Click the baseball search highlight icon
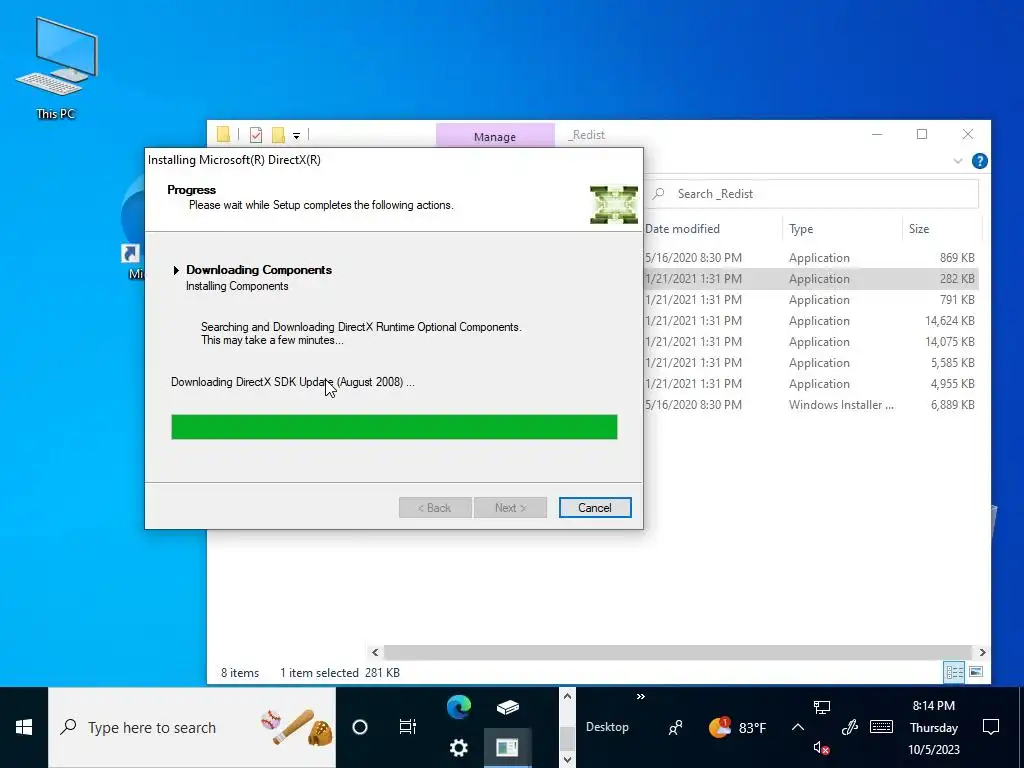The height and width of the screenshot is (768, 1024). pos(297,728)
